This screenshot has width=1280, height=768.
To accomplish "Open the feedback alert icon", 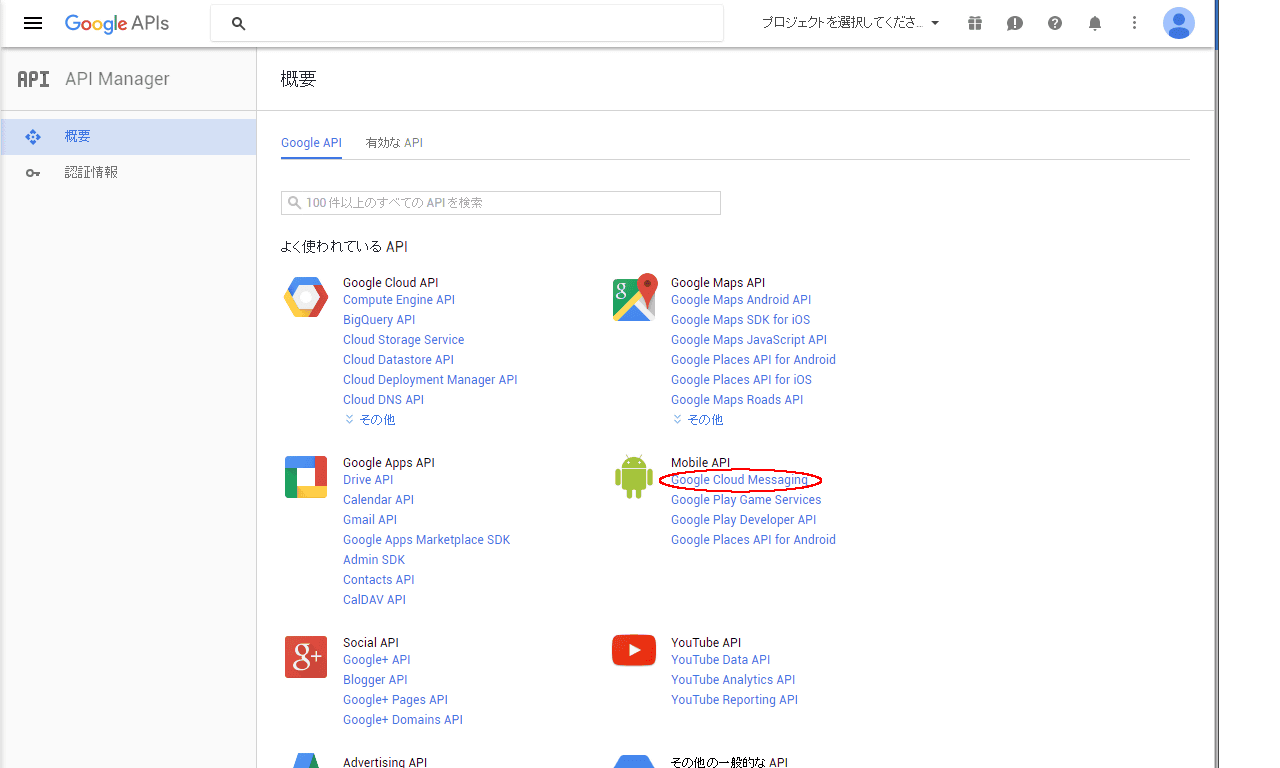I will 1015,23.
